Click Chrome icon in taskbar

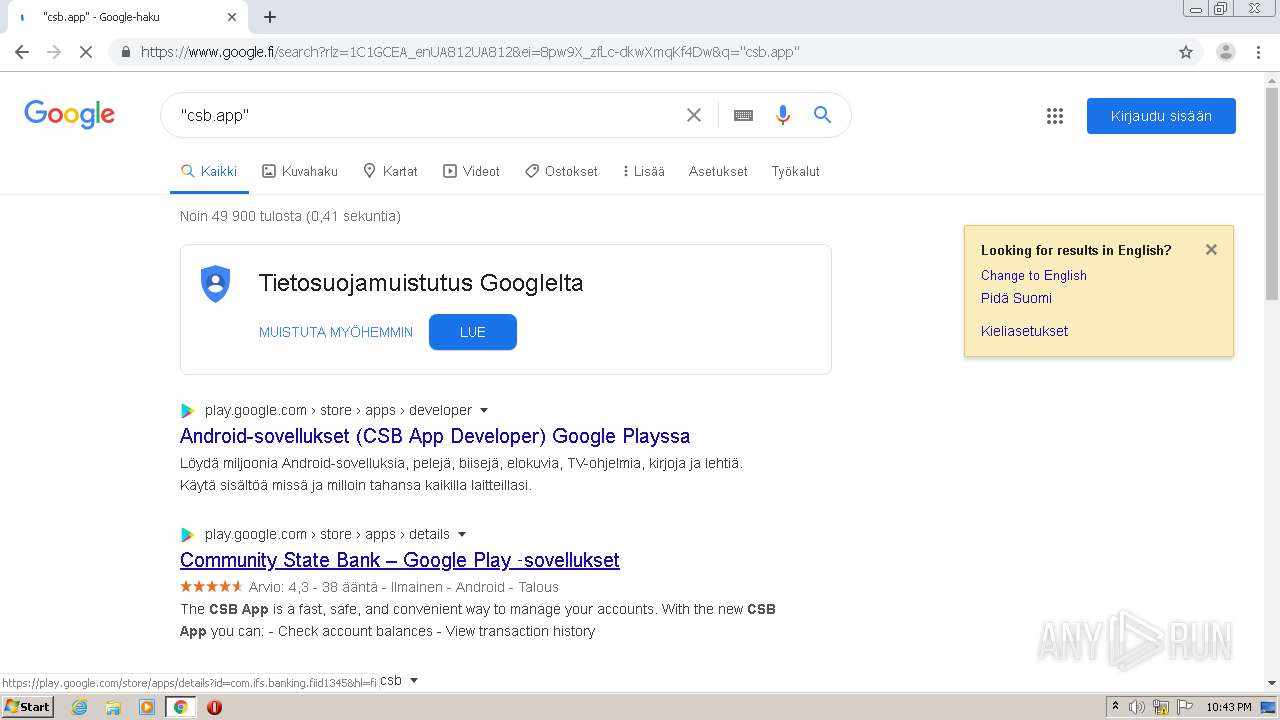click(x=180, y=707)
